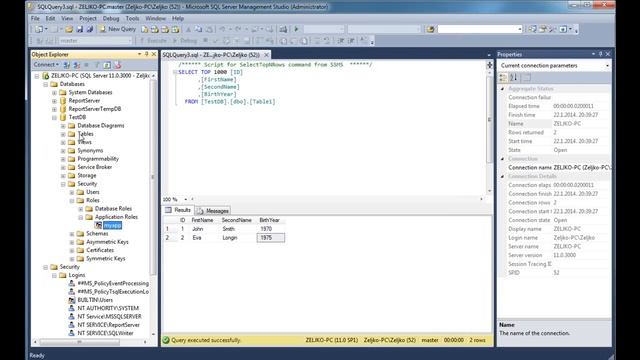Click Connect Object Explorer plug icon

[67, 65]
